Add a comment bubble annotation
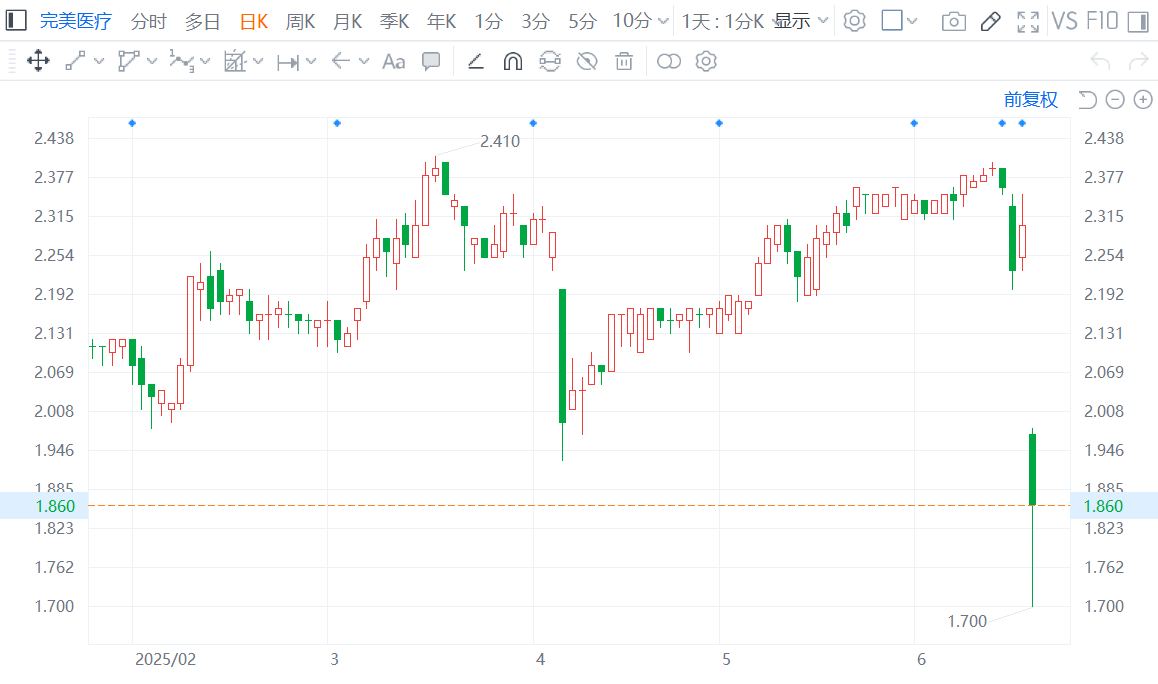 click(431, 61)
